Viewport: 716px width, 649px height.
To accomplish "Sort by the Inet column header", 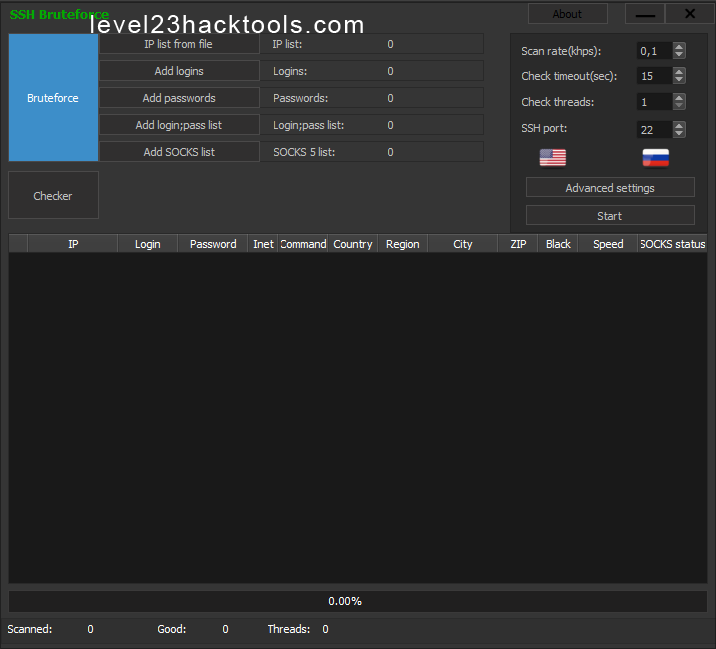I will (x=263, y=244).
